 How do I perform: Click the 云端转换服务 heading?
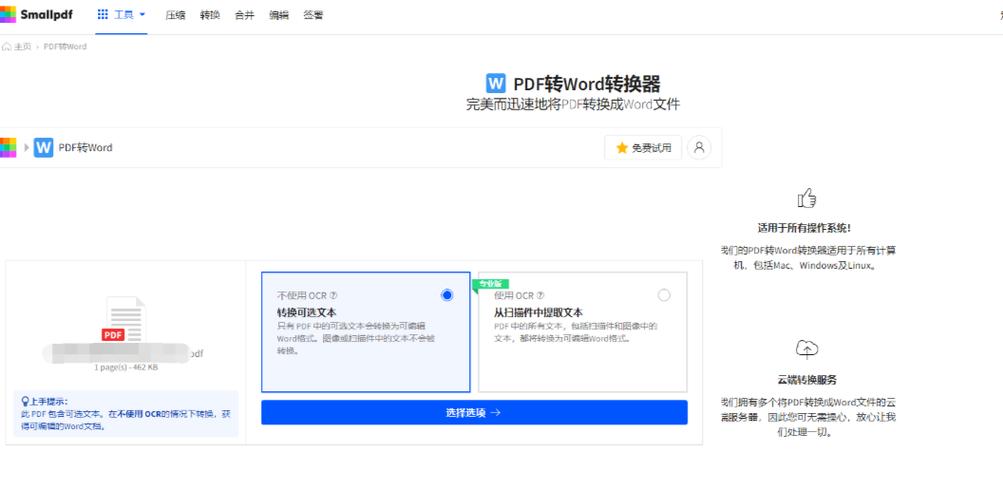pos(807,380)
